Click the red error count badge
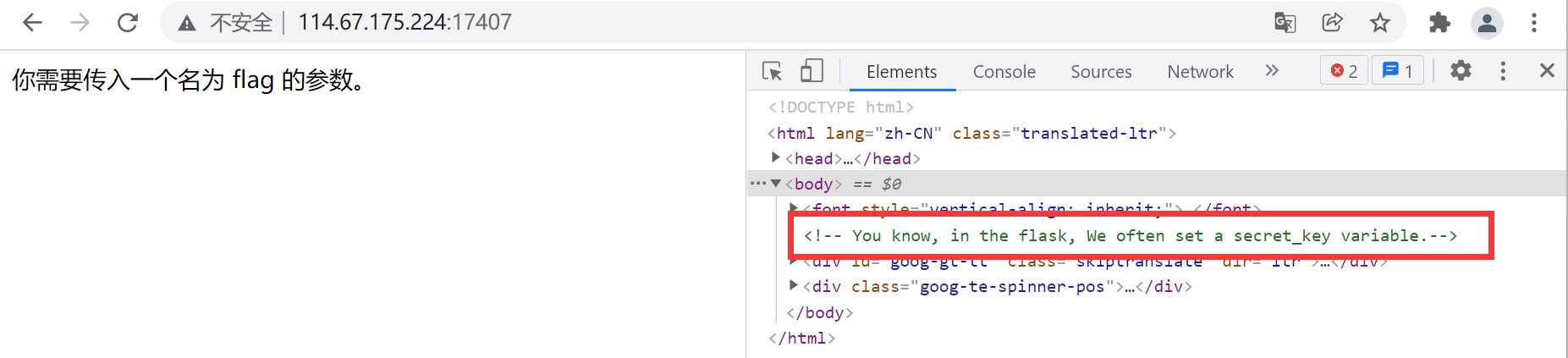 pyautogui.click(x=1344, y=71)
